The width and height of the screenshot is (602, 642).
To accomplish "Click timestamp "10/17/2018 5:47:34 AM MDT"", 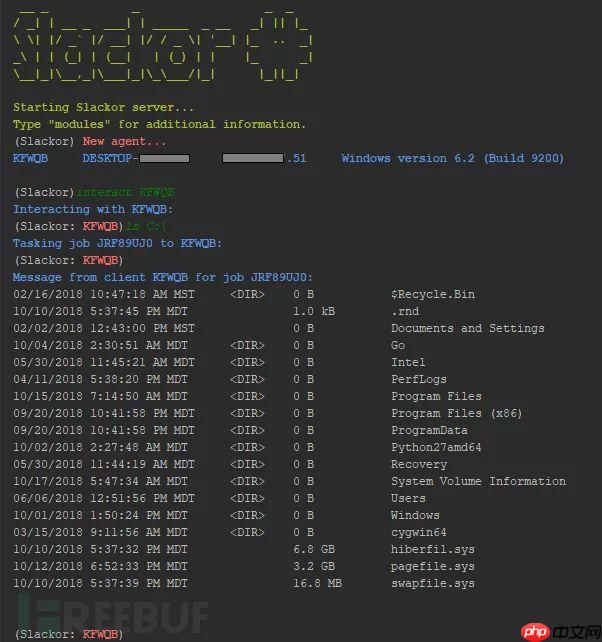I will coord(100,481).
